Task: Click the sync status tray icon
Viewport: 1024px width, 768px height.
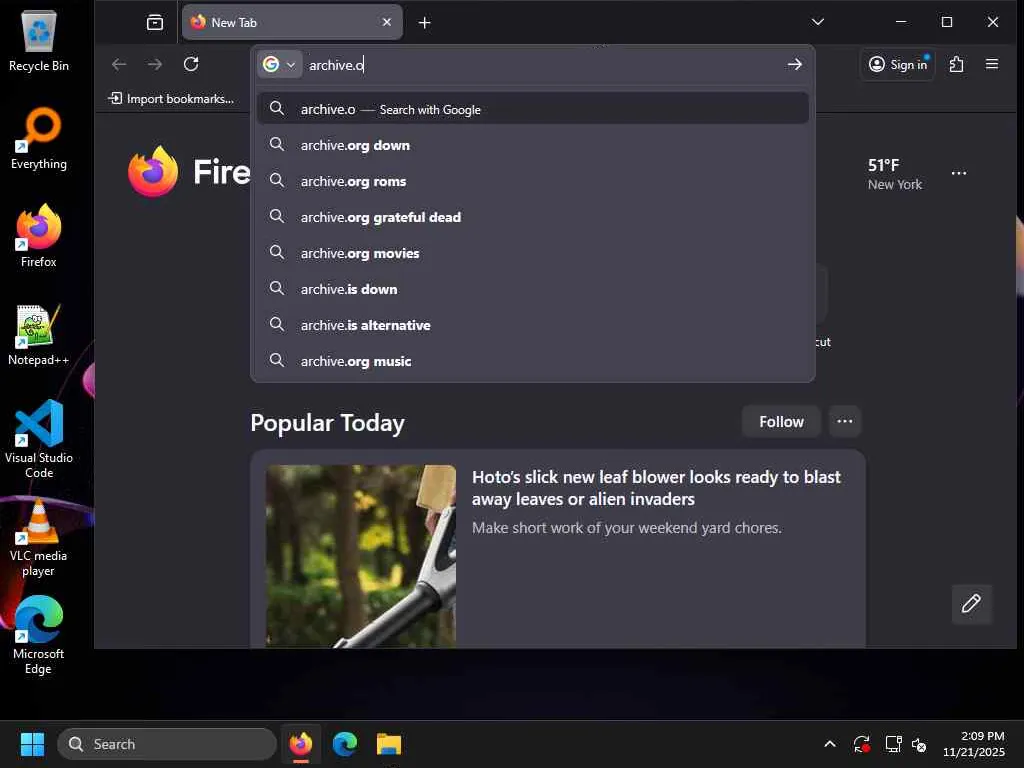Action: pos(861,744)
